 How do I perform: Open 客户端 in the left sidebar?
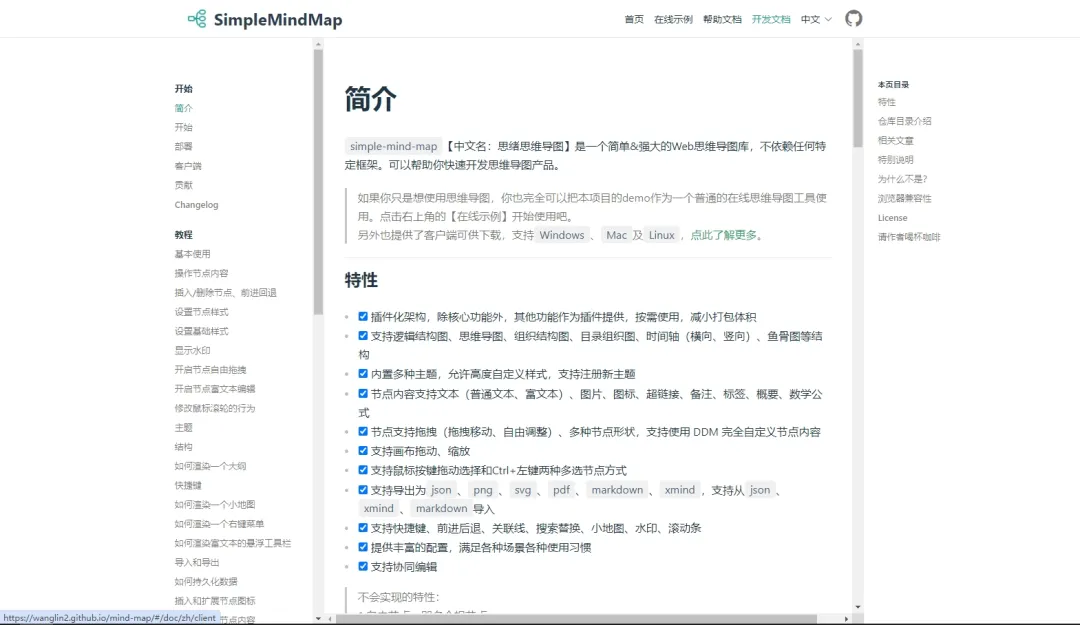pyautogui.click(x=188, y=166)
